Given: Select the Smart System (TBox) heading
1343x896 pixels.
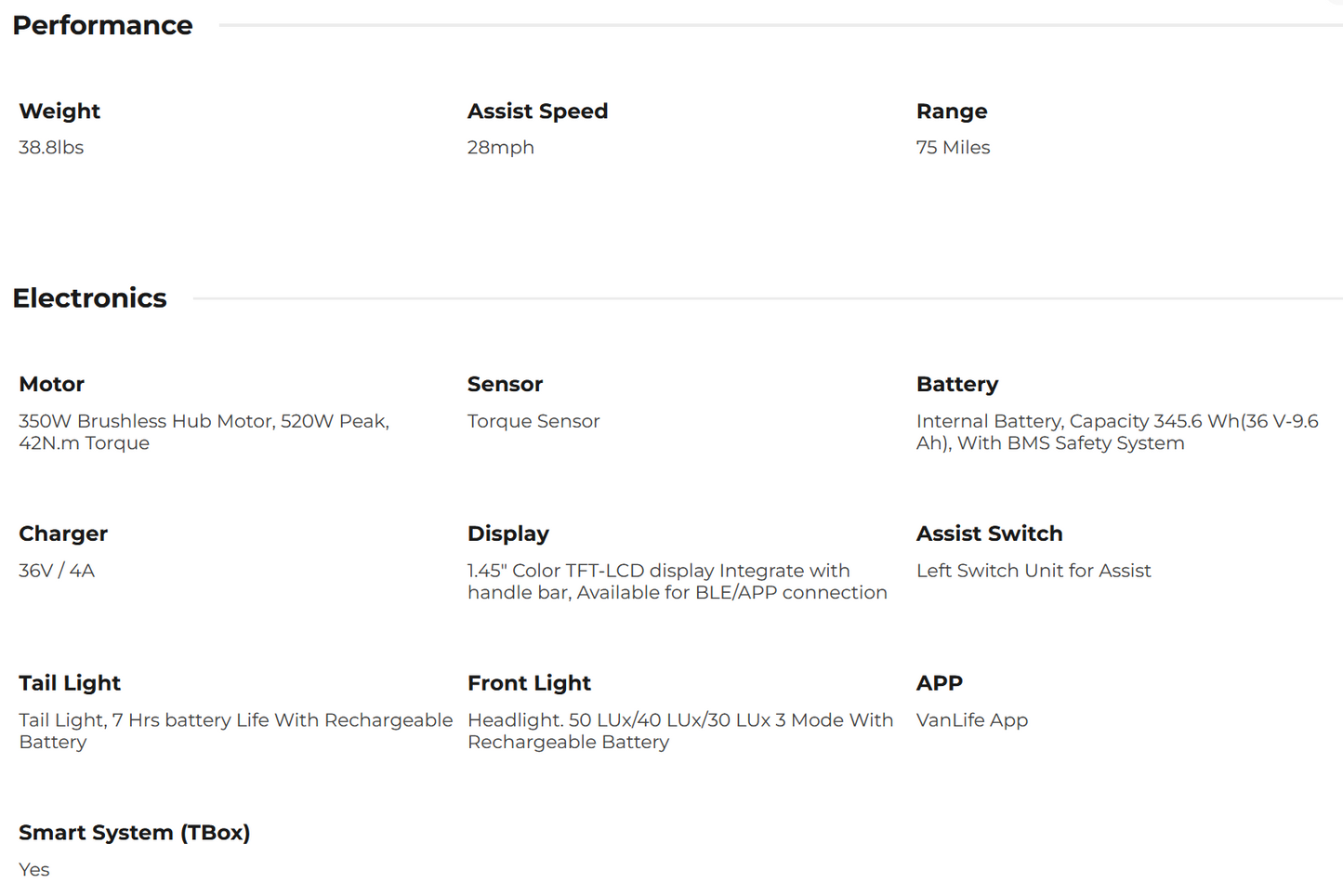Looking at the screenshot, I should pos(135,833).
